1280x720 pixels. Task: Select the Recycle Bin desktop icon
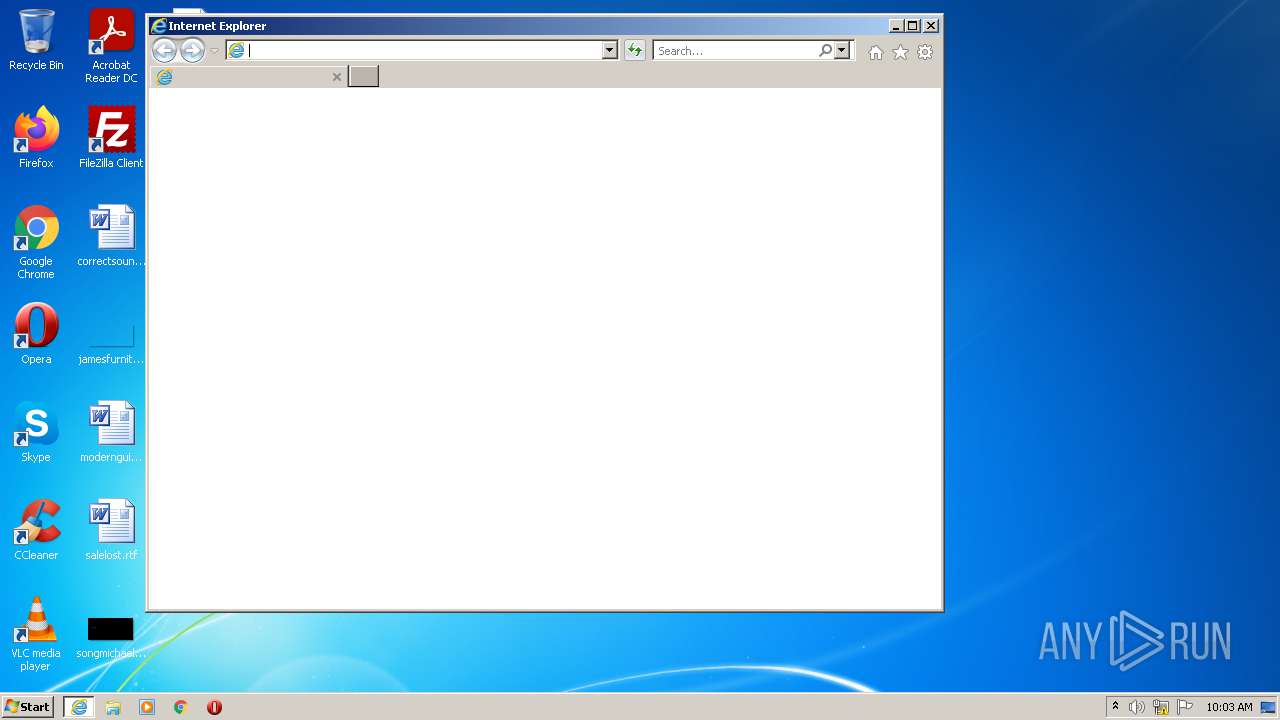(36, 40)
